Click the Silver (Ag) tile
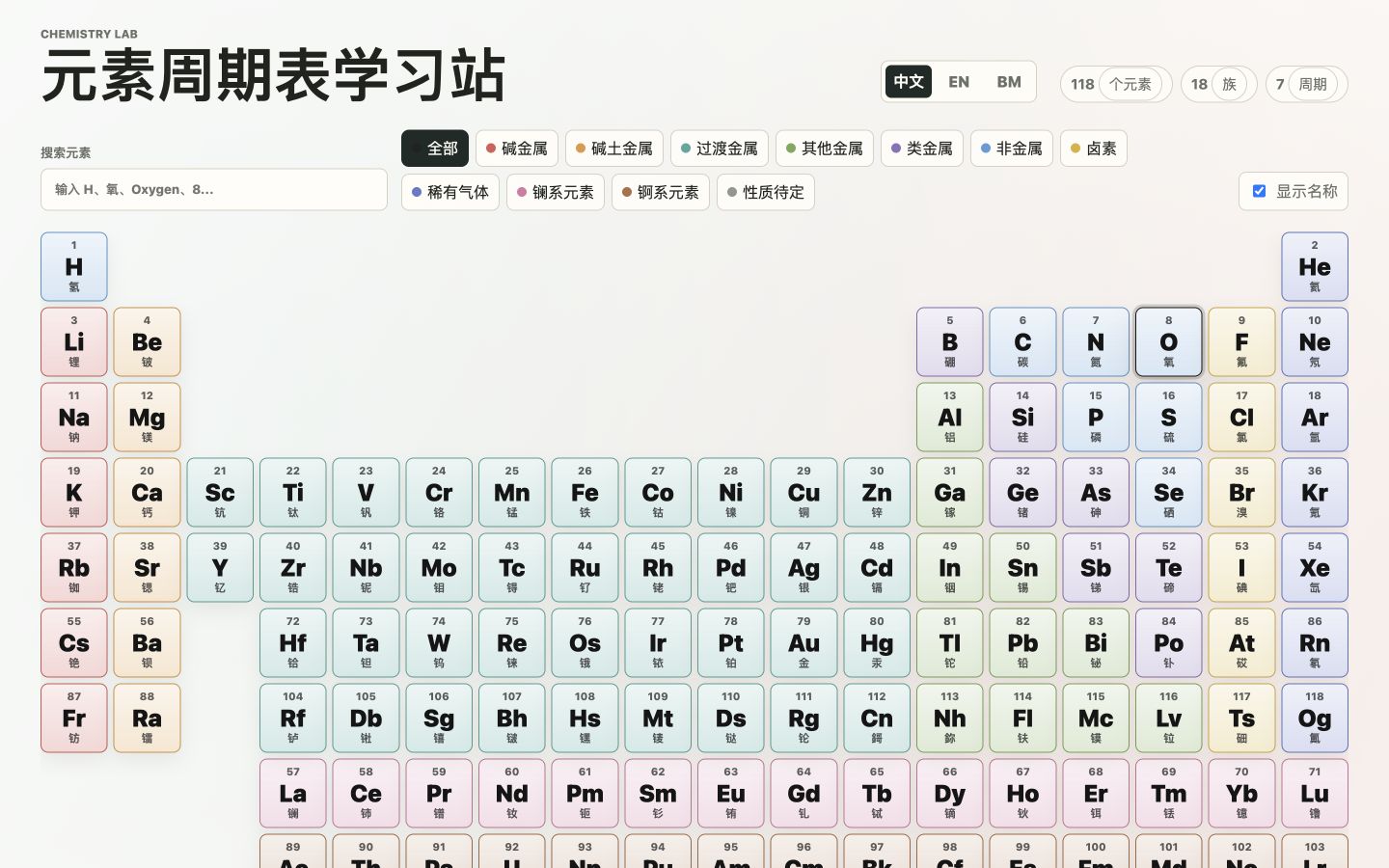The width and height of the screenshot is (1389, 868). point(803,567)
